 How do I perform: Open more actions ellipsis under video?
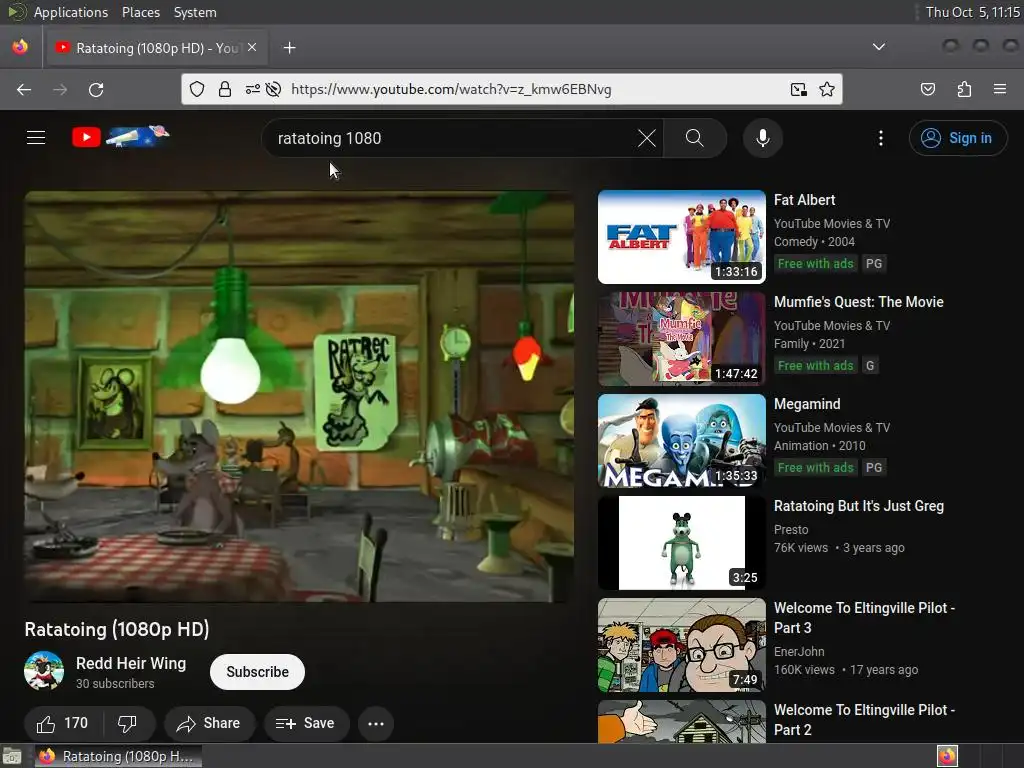(376, 723)
